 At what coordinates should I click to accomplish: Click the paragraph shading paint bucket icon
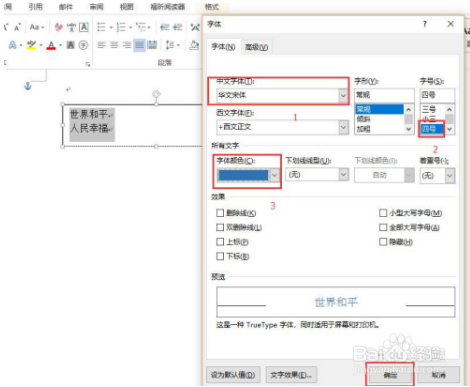(x=194, y=45)
